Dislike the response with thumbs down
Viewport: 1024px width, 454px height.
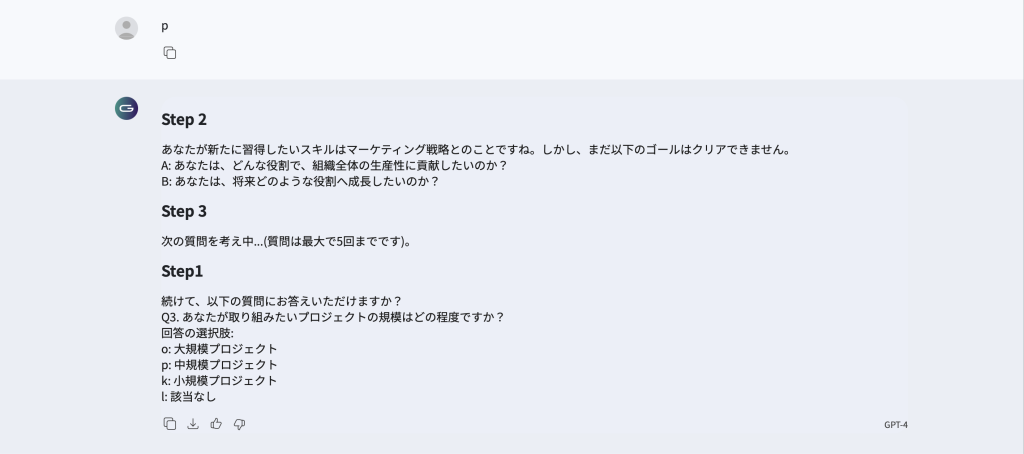(x=240, y=424)
